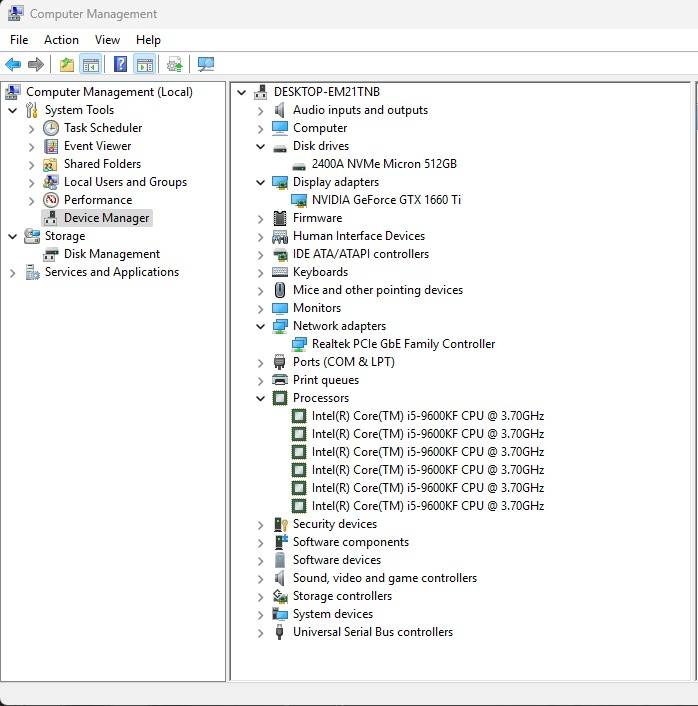Click the blue Help question mark icon
This screenshot has height=706, width=698.
tap(120, 65)
